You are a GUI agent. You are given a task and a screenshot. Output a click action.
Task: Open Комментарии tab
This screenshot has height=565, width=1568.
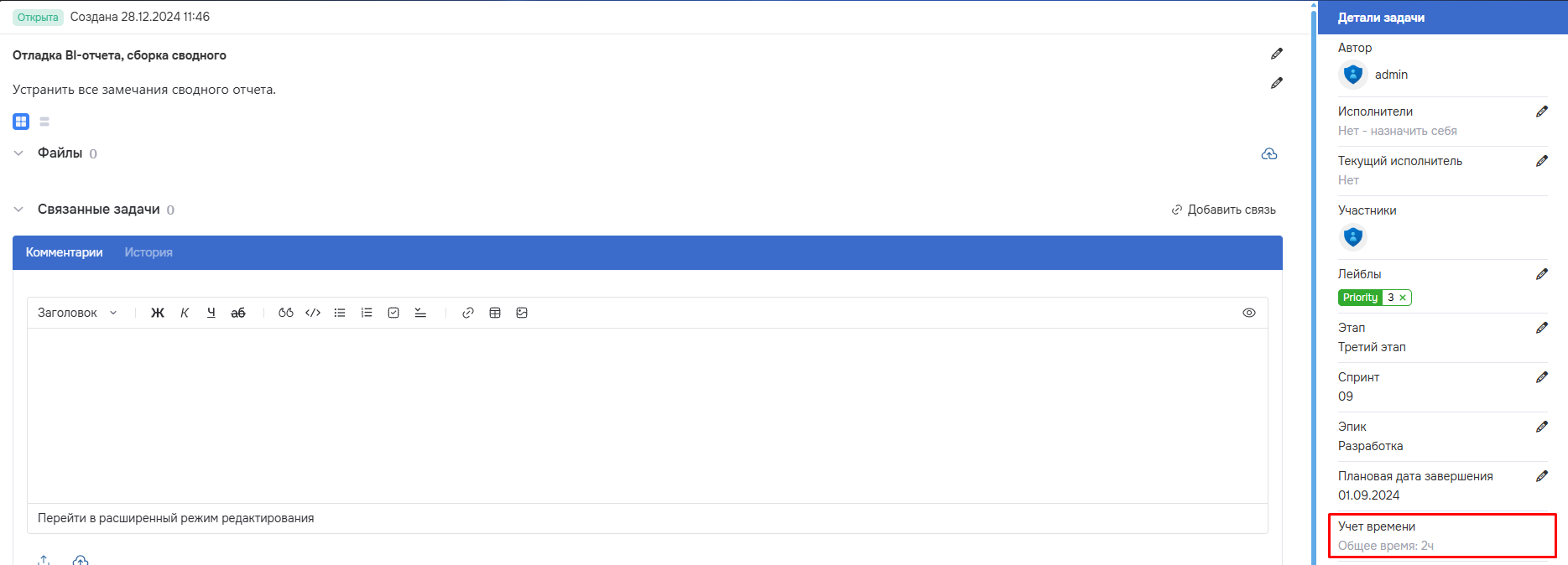point(65,252)
